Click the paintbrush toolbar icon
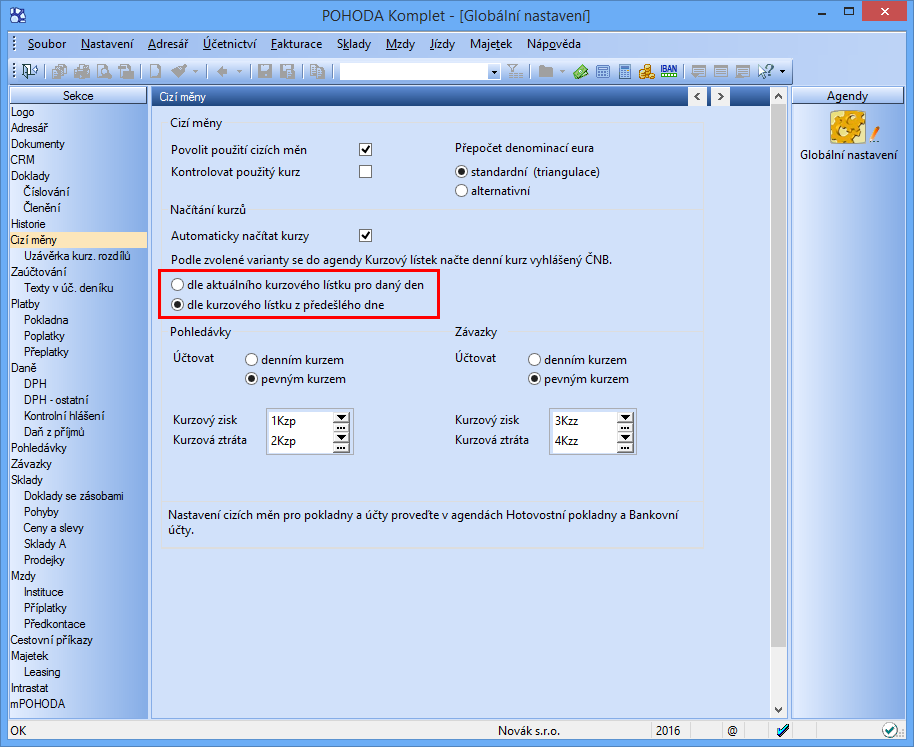 point(179,71)
